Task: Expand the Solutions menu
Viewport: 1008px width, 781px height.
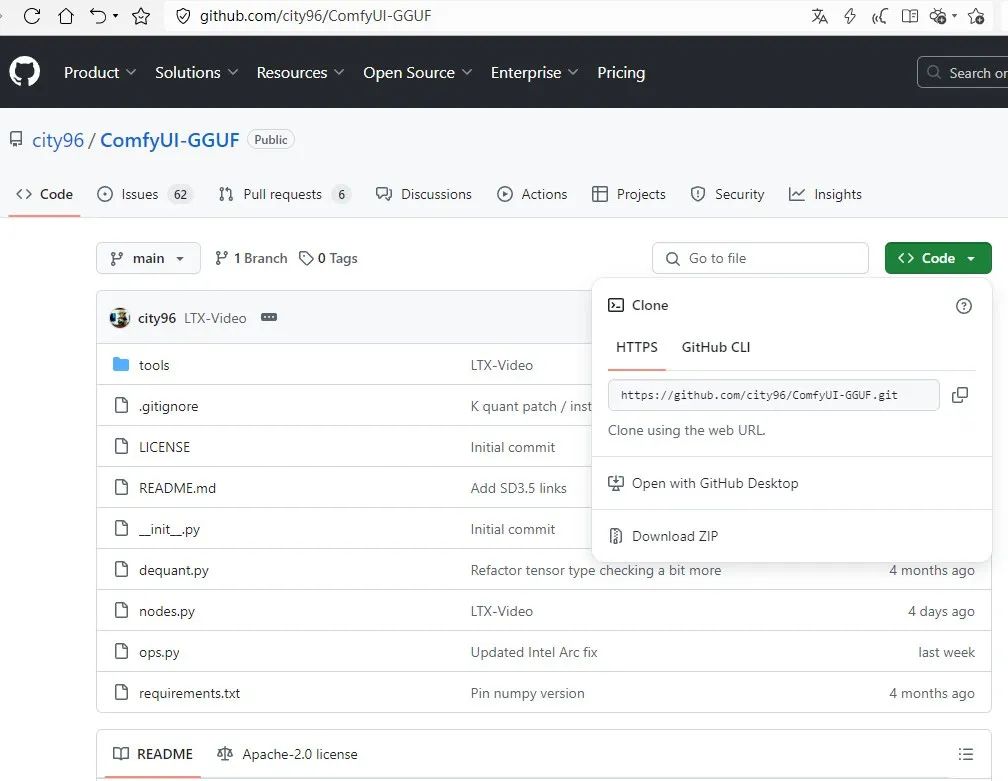Action: (x=196, y=73)
